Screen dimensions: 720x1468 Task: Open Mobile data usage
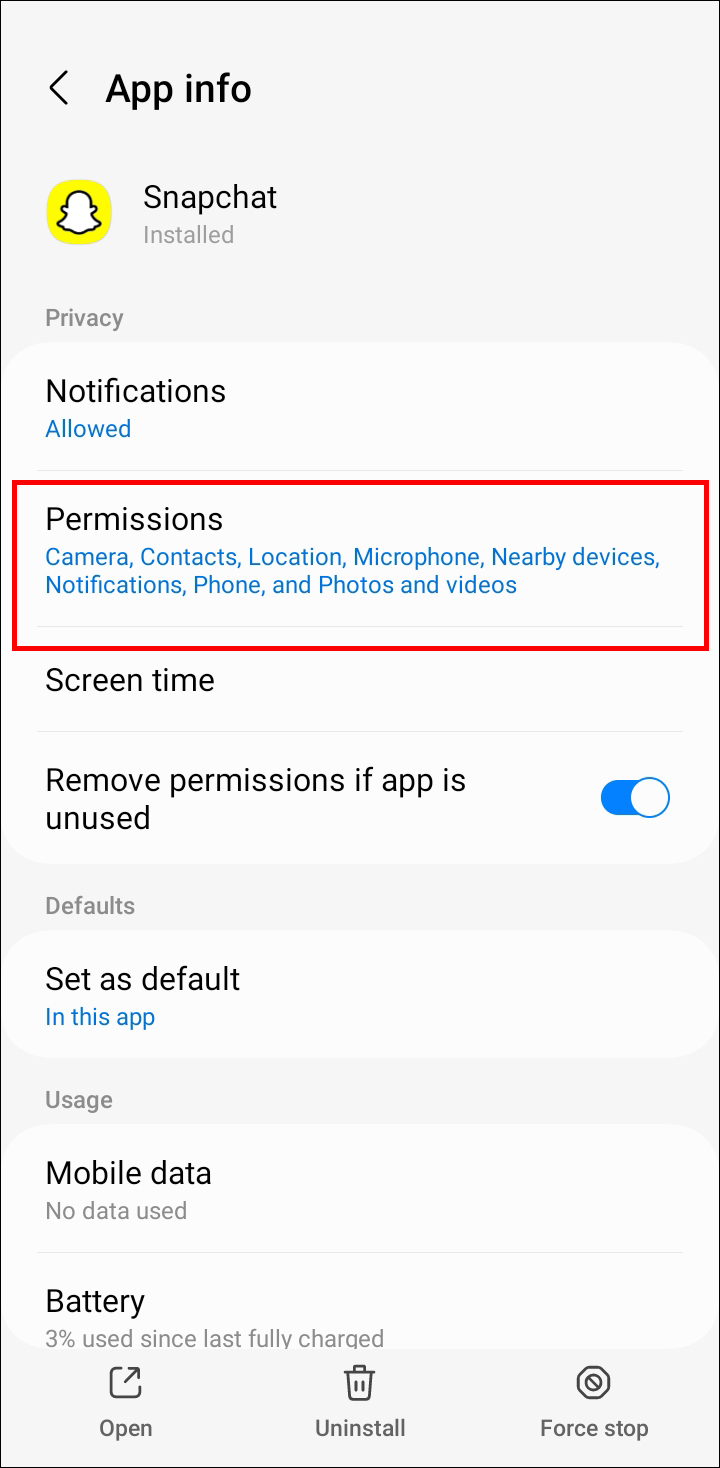(x=360, y=1189)
